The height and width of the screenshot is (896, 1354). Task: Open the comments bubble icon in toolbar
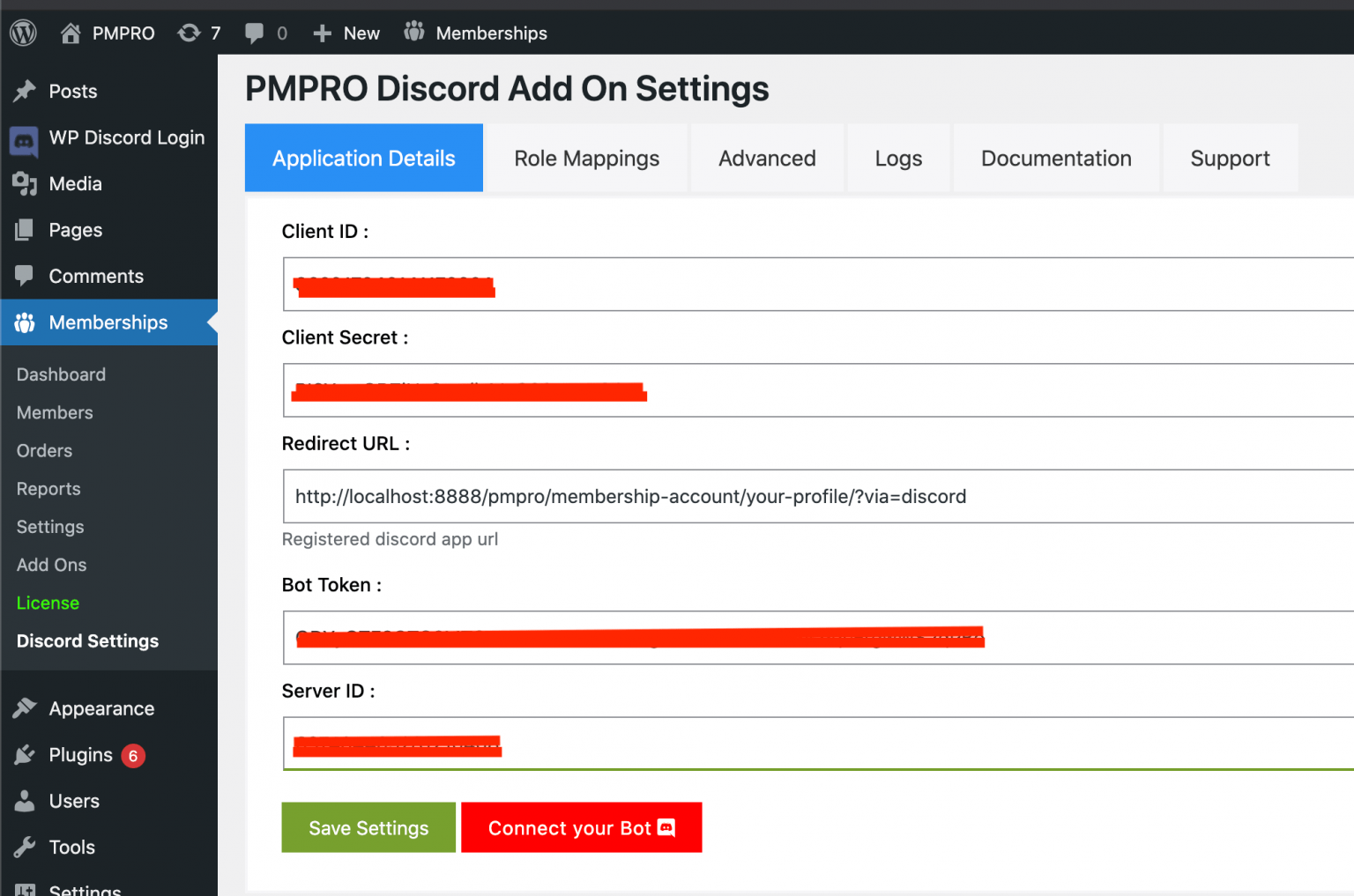pyautogui.click(x=256, y=32)
